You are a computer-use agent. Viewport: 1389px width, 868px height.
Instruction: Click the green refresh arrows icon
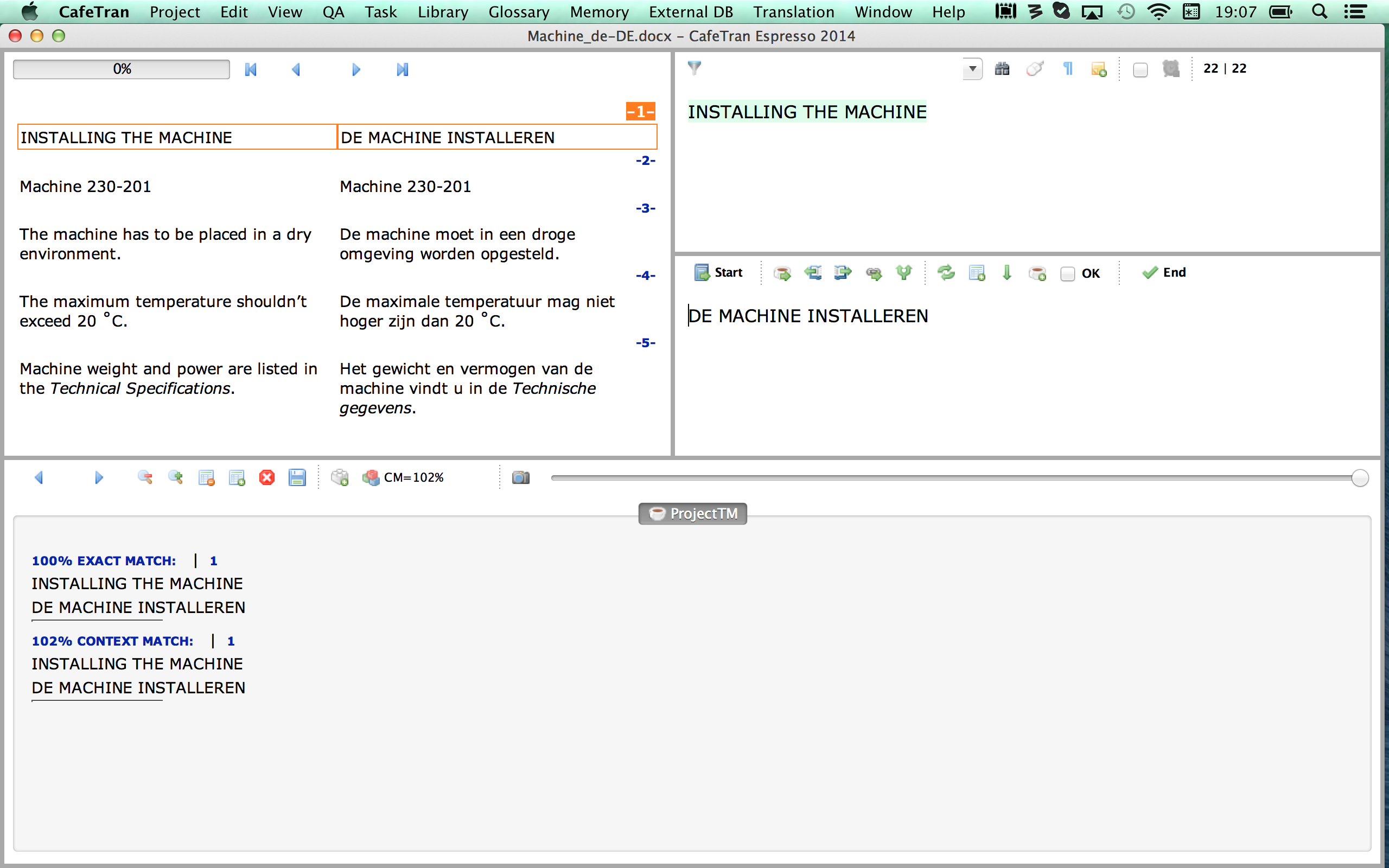point(946,273)
